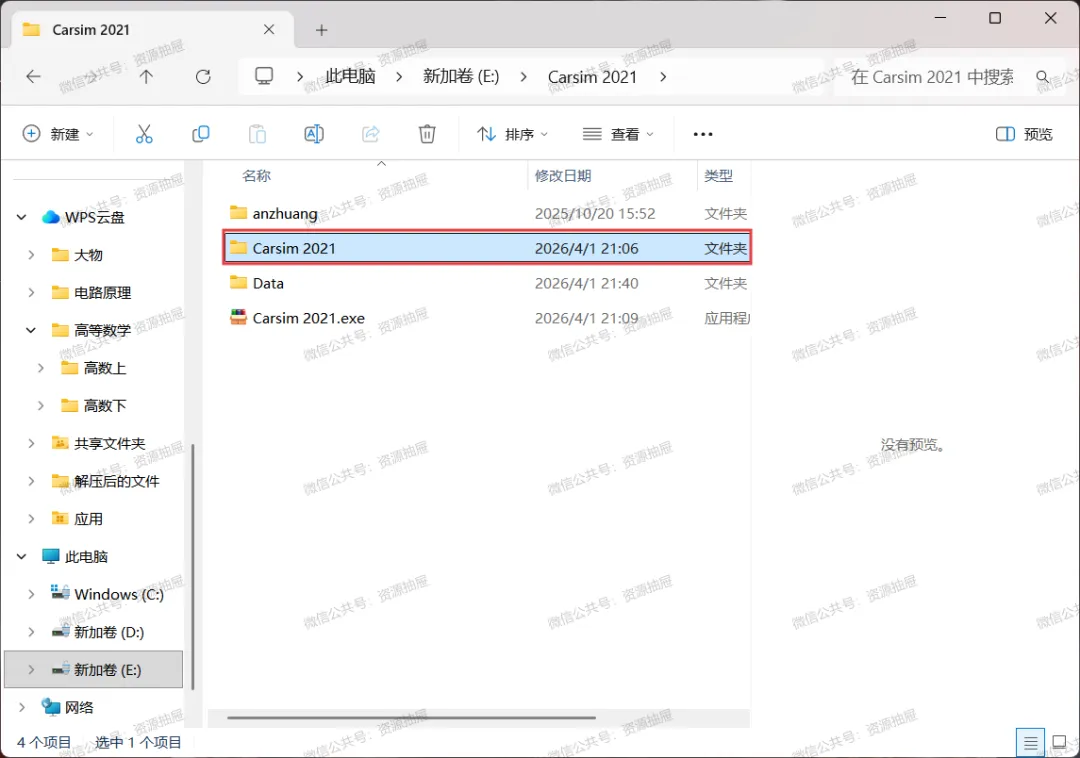This screenshot has width=1080, height=758.
Task: Click the 2026/4/1 21:09 date cell
Action: pos(586,318)
